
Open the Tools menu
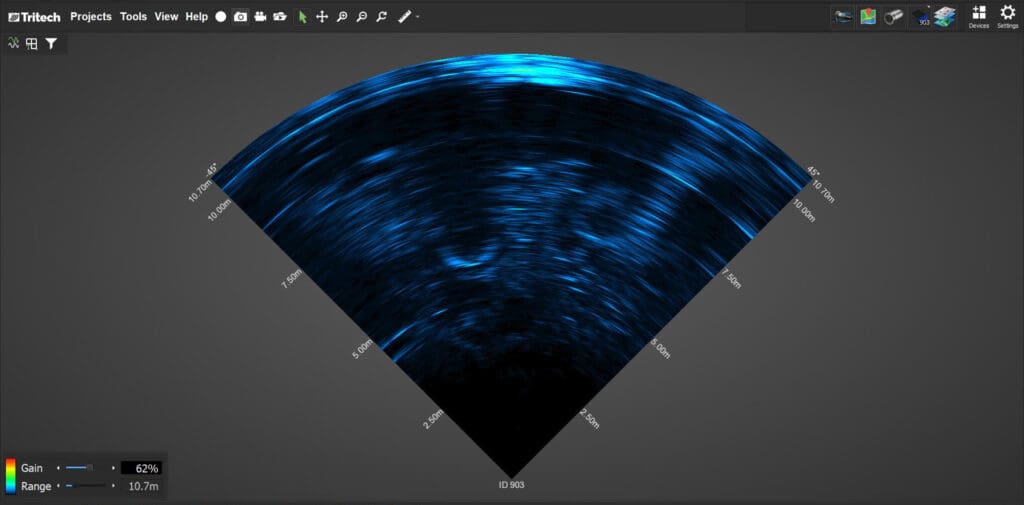pyautogui.click(x=133, y=17)
